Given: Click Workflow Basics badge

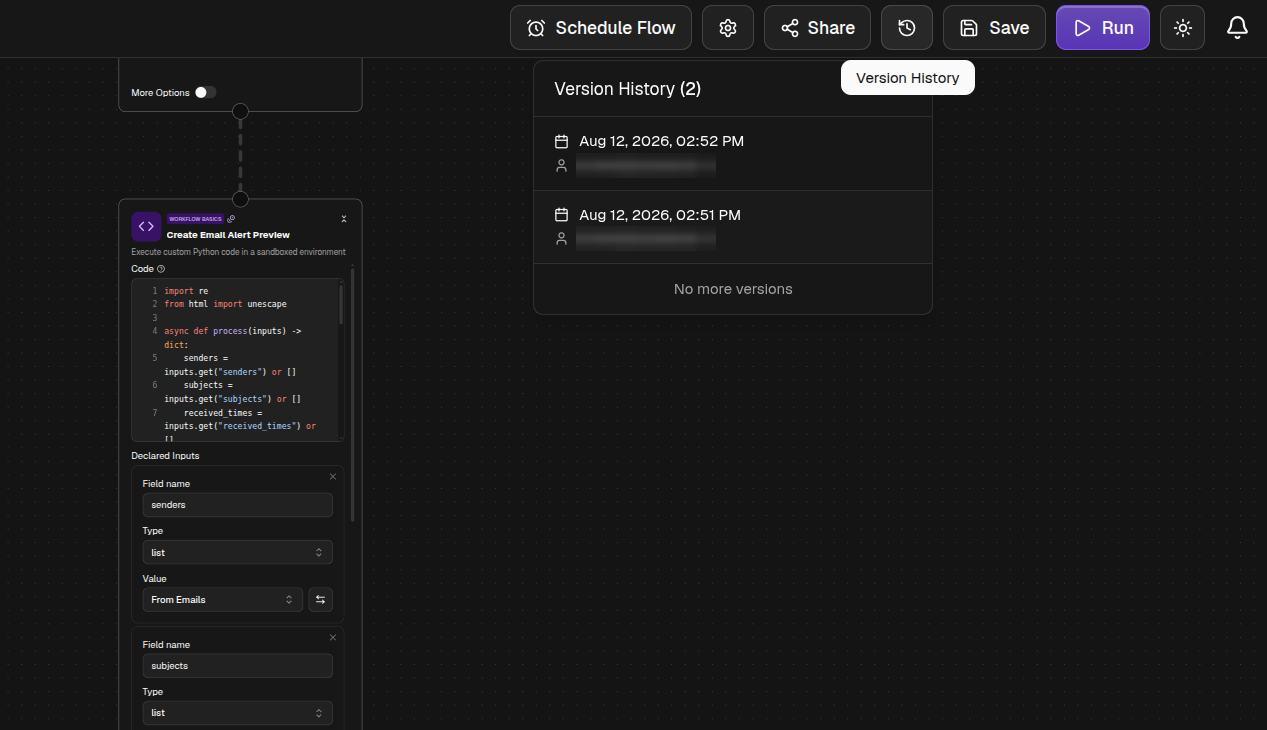Looking at the screenshot, I should [x=195, y=218].
